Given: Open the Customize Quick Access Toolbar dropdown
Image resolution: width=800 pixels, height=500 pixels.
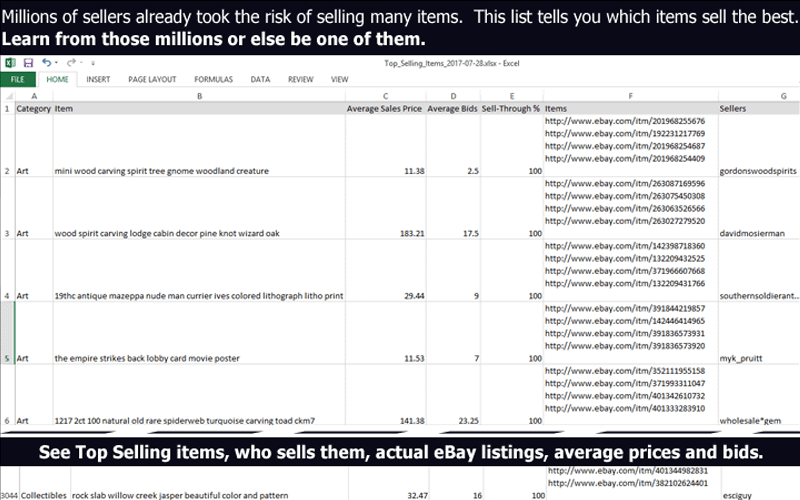Looking at the screenshot, I should 93,63.
